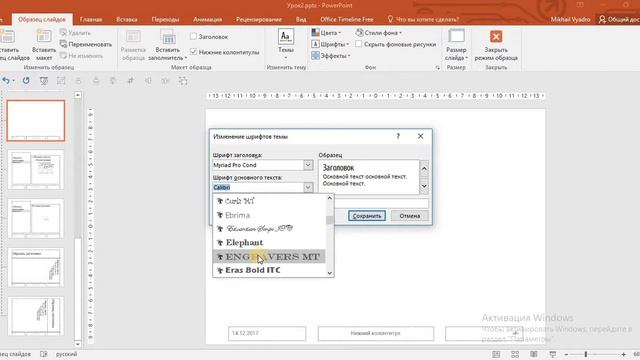The image size is (640, 360).
Task: Click the Undo arrow in toolbar
Action: [6, 81]
